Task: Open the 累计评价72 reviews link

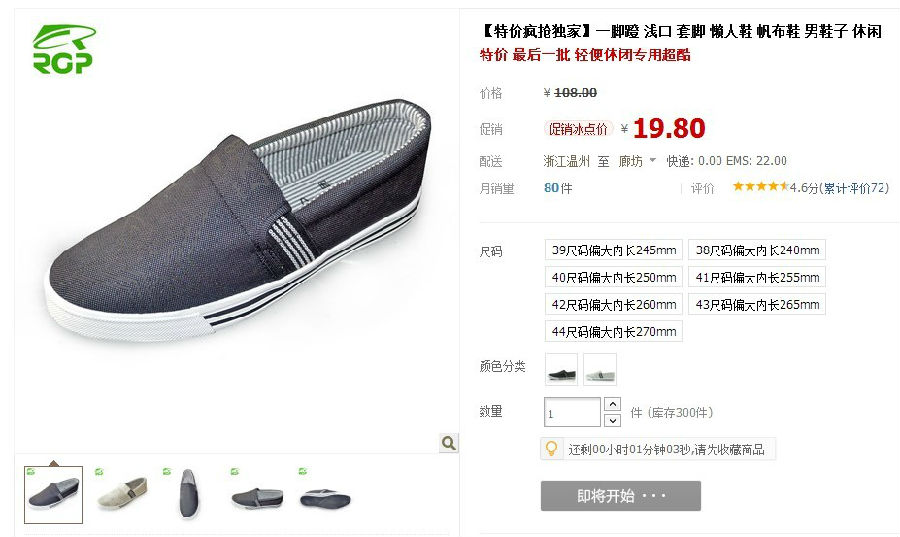Action: (855, 188)
